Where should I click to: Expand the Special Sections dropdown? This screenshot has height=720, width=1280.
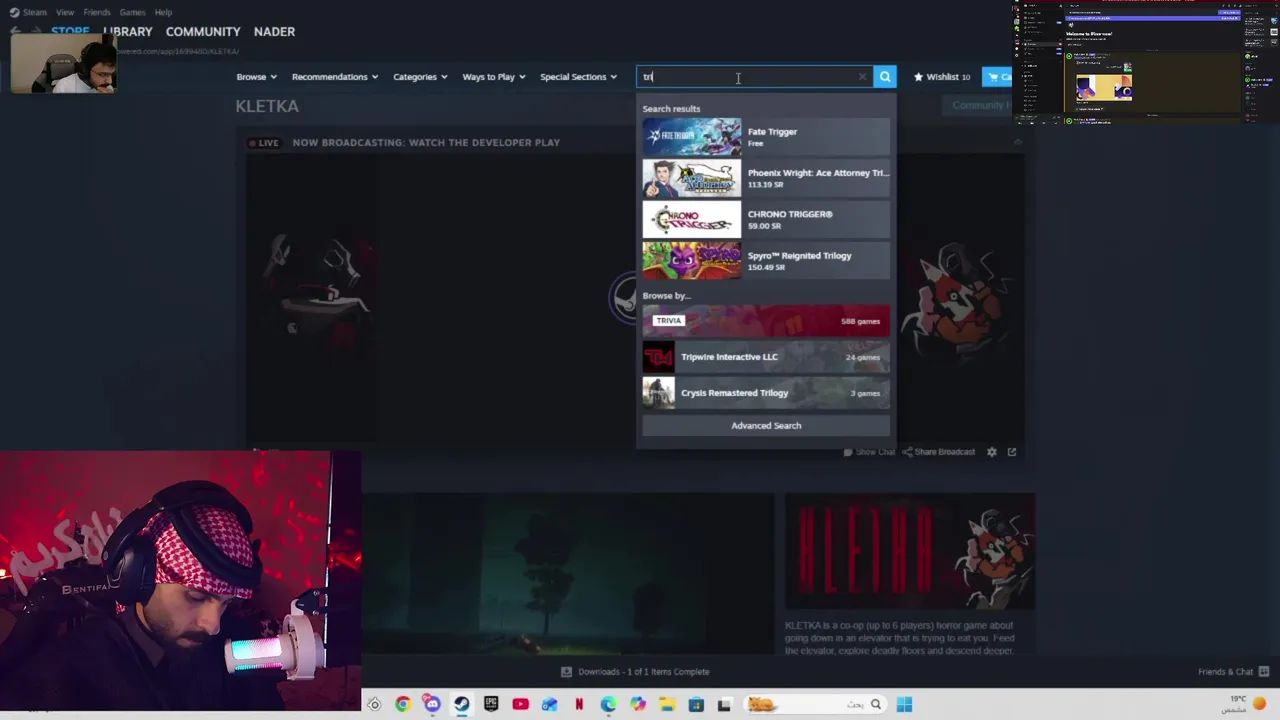[x=579, y=77]
